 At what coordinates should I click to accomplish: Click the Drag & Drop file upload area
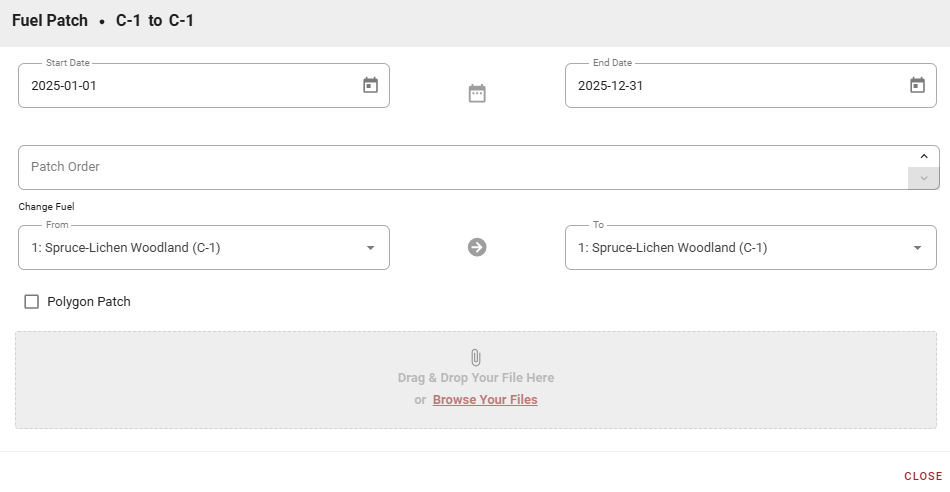tap(250, 380)
